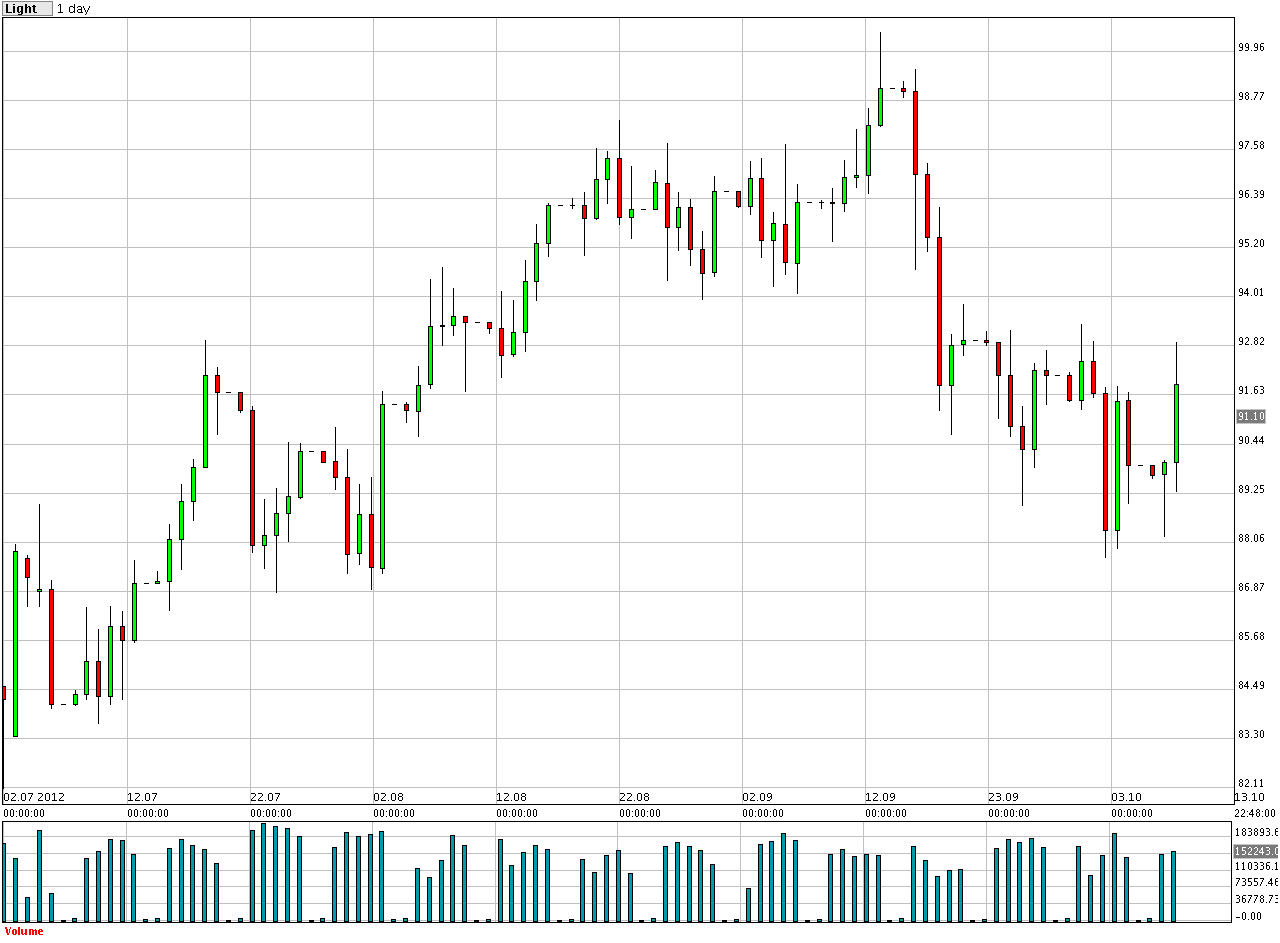Click the 99.96 price axis label
The width and height of the screenshot is (1280, 943).
coord(1252,47)
